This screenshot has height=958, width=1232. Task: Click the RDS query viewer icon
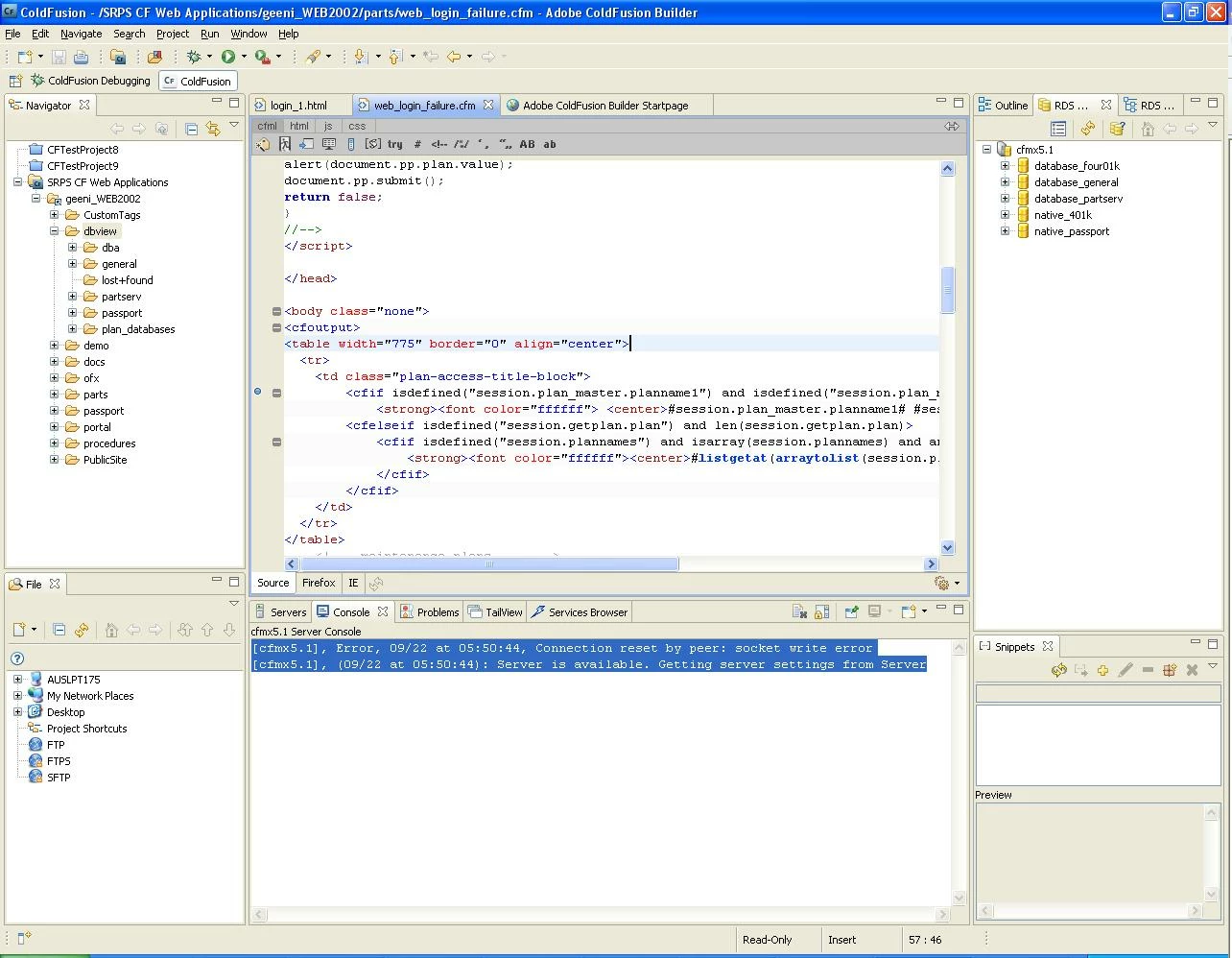coord(1117,129)
